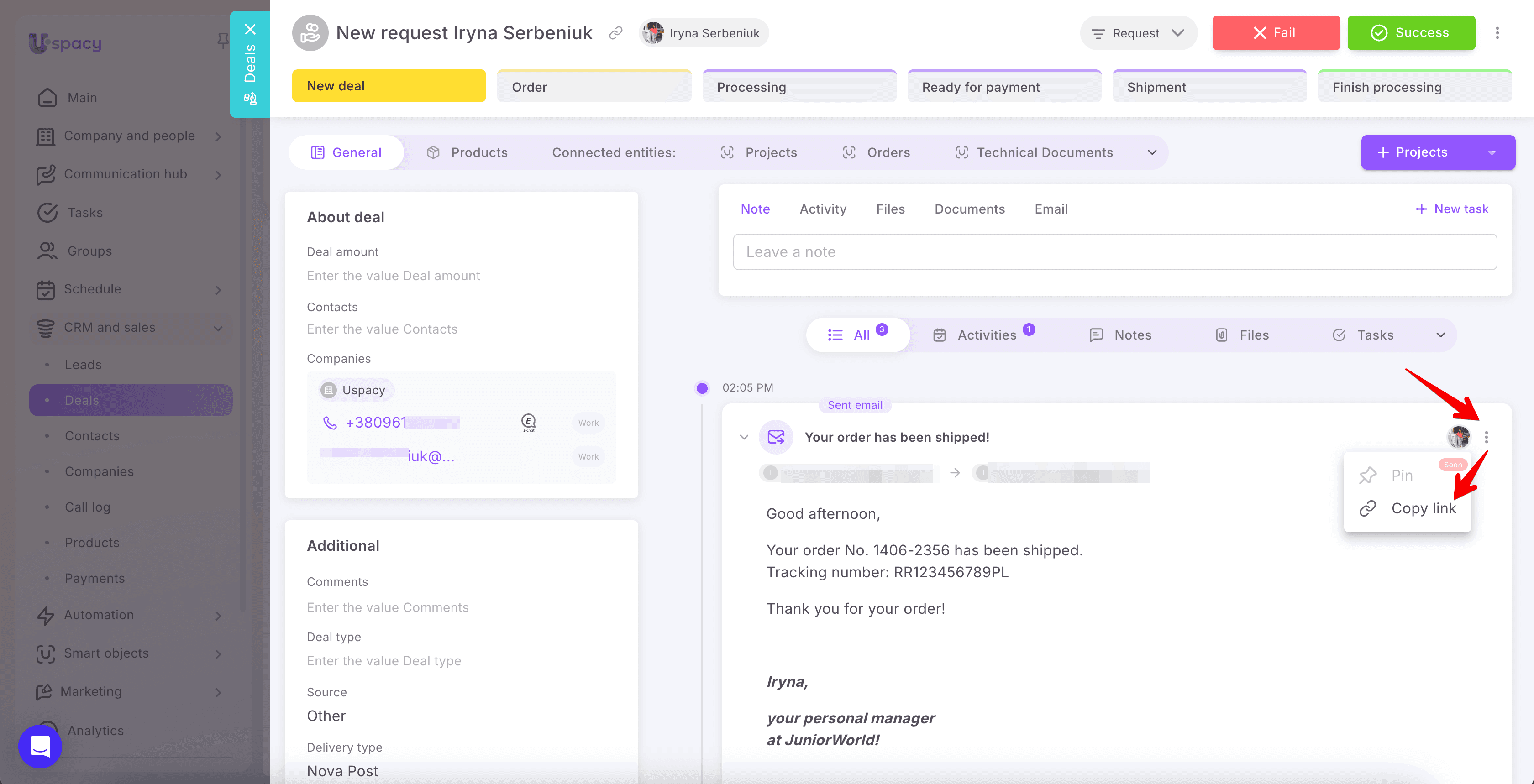This screenshot has height=784, width=1534.
Task: Open Payments in sidebar
Action: tap(95, 578)
